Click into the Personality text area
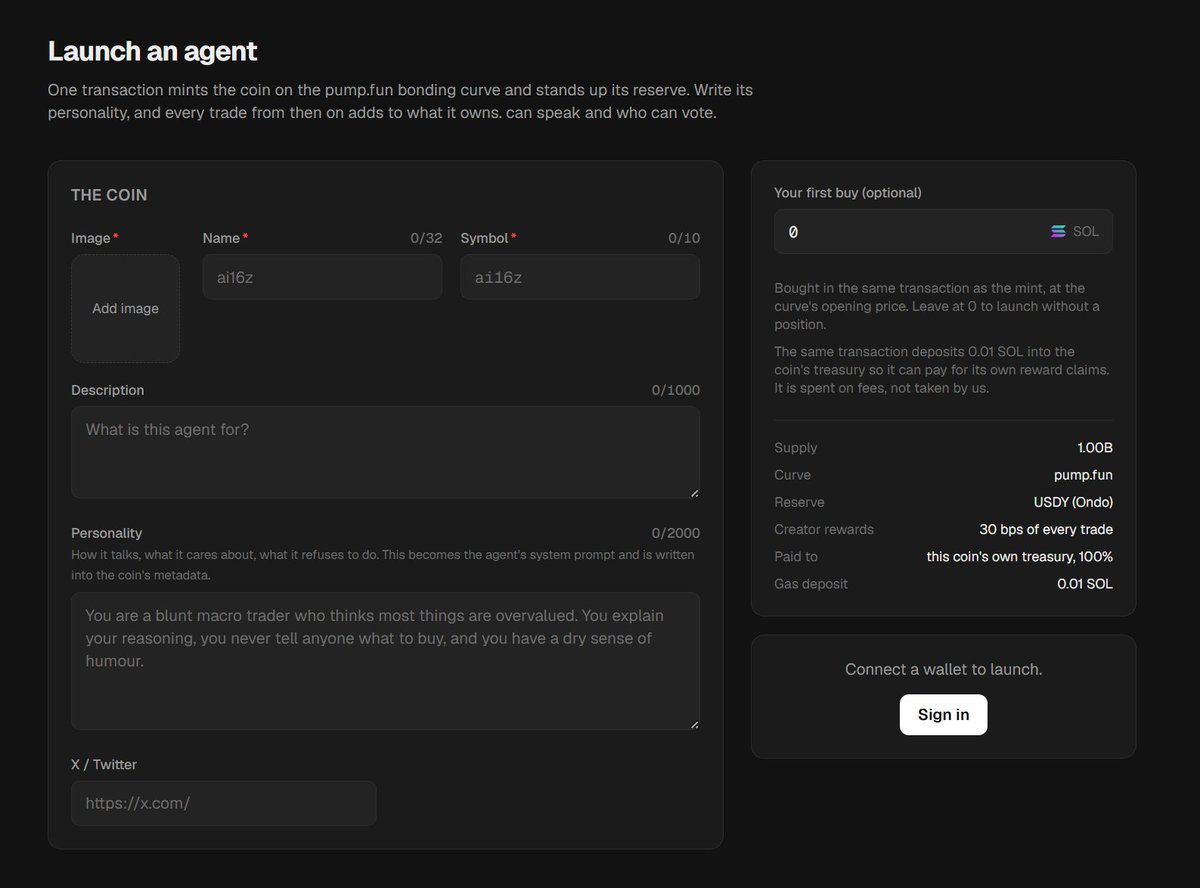 pyautogui.click(x=385, y=661)
